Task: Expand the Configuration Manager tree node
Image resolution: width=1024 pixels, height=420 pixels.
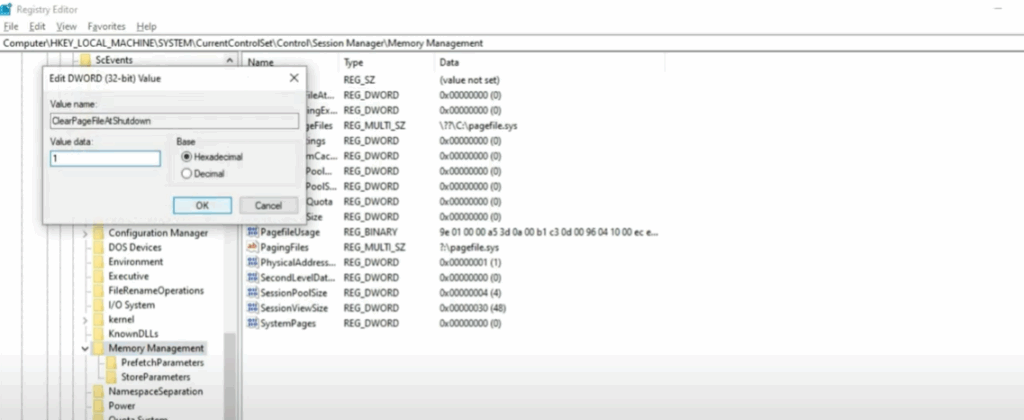Action: [85, 233]
